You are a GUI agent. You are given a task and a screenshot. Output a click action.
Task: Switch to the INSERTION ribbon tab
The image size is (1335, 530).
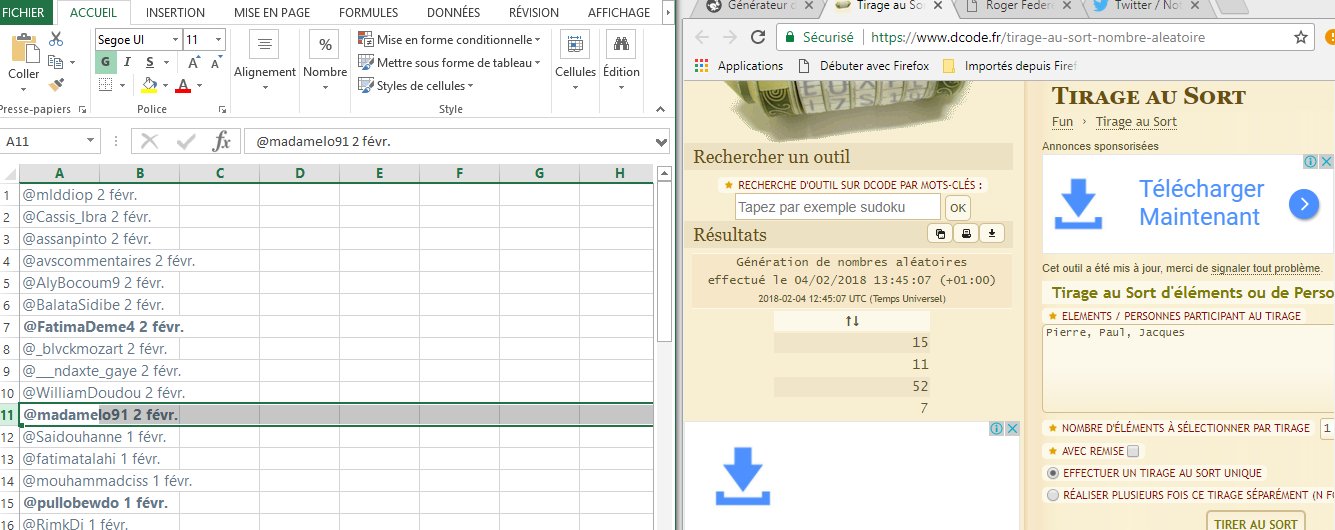tap(175, 13)
